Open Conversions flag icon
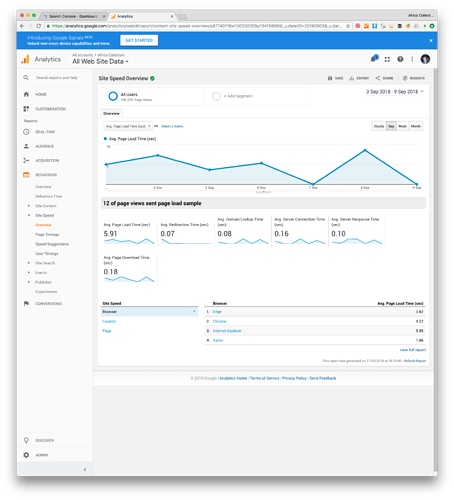This screenshot has height=500, width=454. (x=26, y=303)
